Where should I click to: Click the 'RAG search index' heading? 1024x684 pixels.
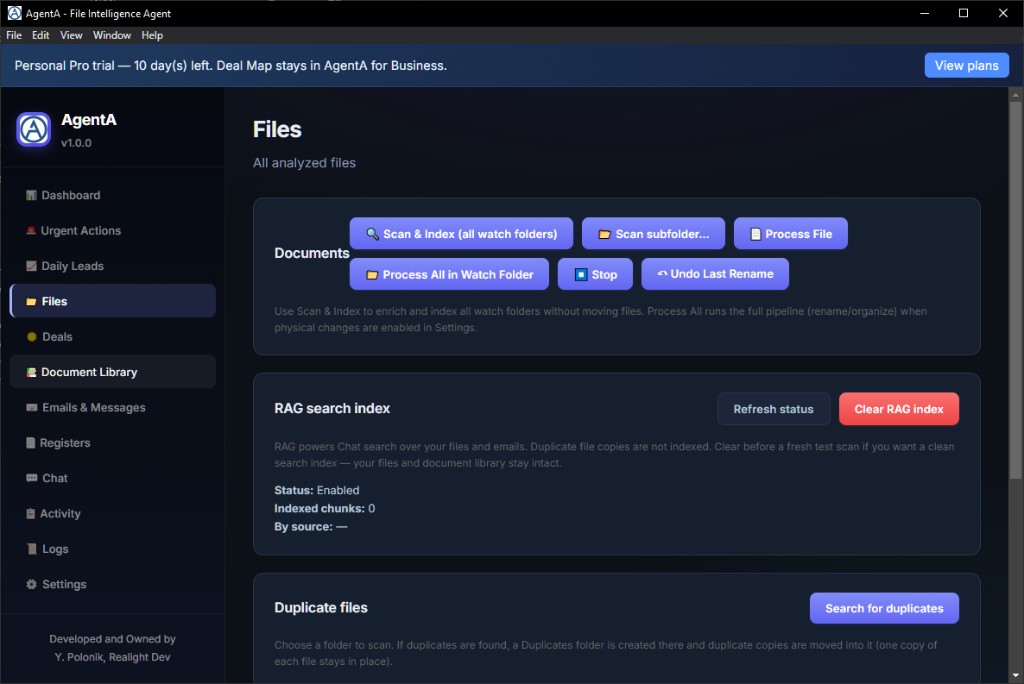[332, 408]
